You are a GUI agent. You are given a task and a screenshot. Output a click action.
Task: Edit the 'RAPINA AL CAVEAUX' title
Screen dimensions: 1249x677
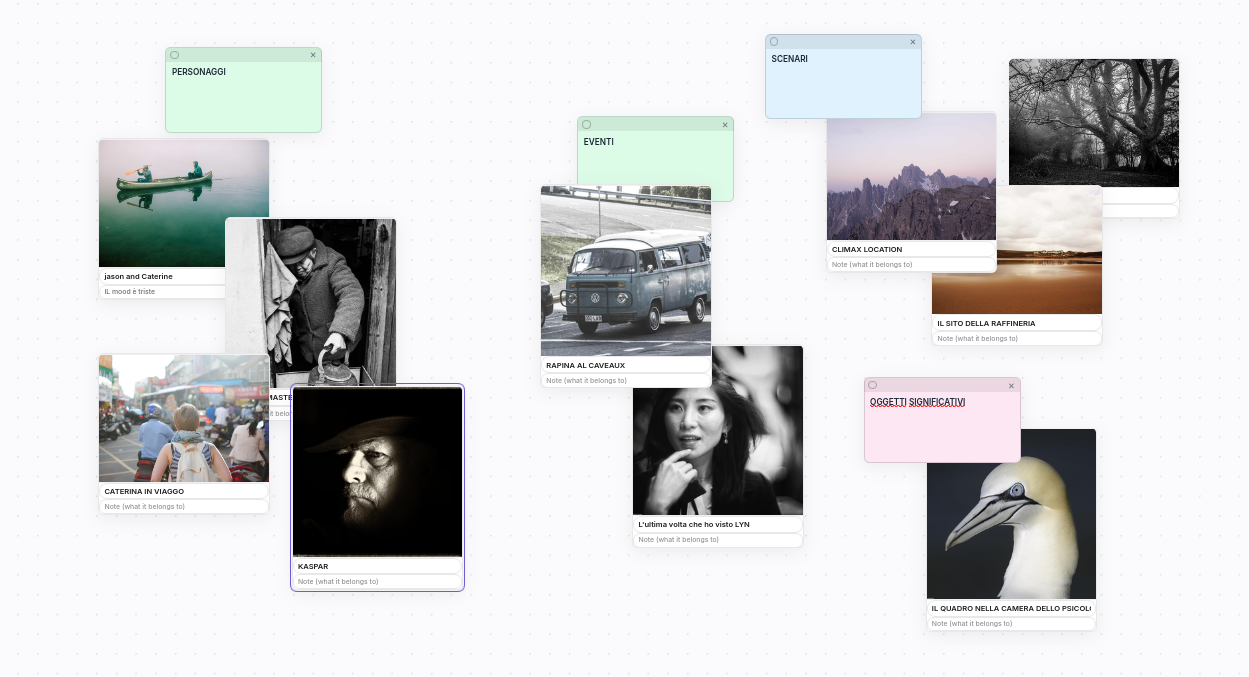pos(626,366)
